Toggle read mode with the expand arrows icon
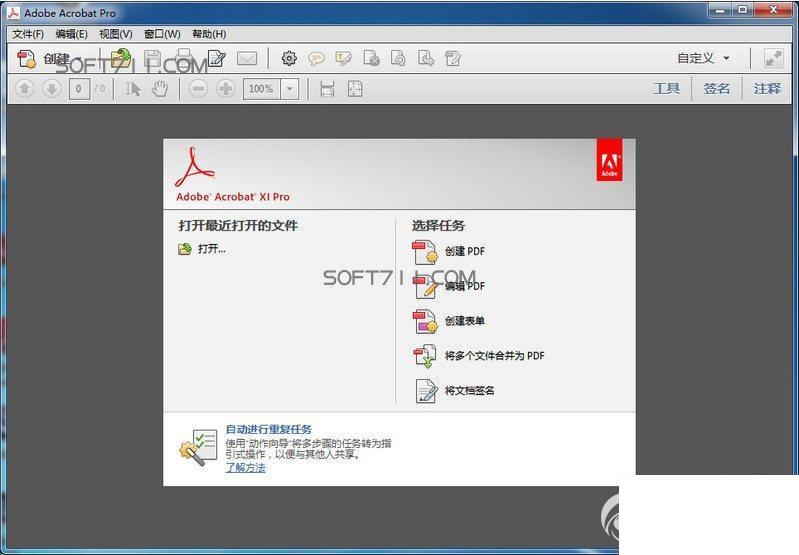The width and height of the screenshot is (799, 555). click(x=774, y=58)
